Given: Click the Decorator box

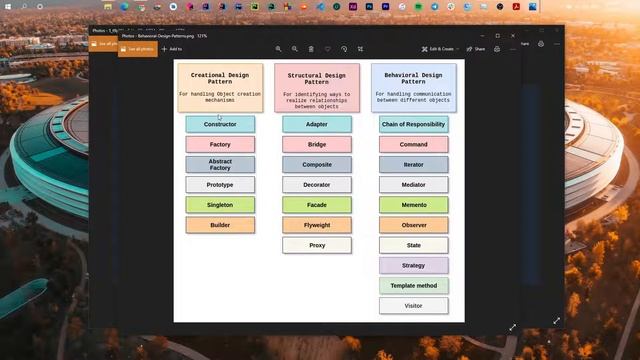Looking at the screenshot, I should tap(317, 184).
